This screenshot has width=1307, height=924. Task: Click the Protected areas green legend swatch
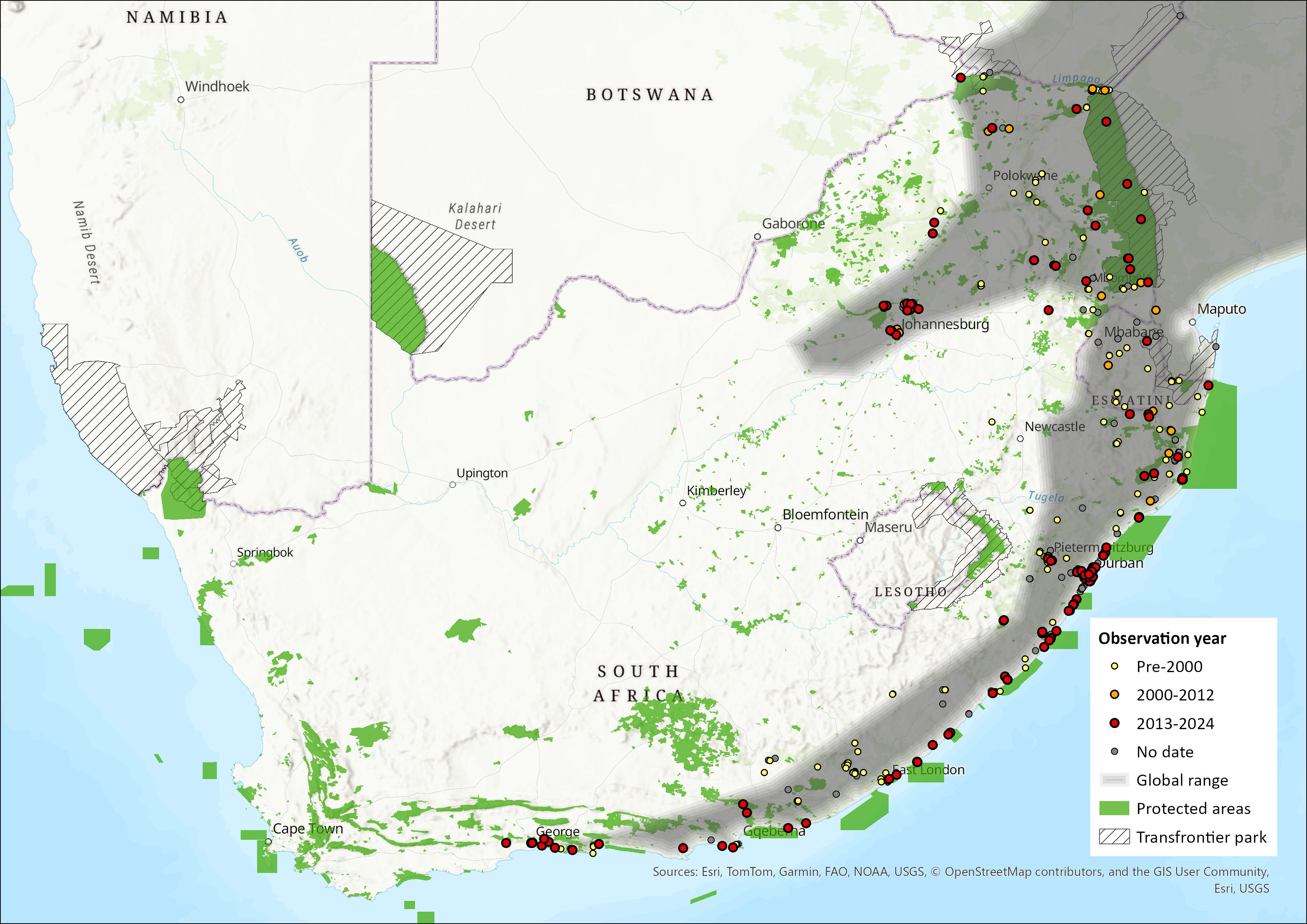tap(1114, 808)
